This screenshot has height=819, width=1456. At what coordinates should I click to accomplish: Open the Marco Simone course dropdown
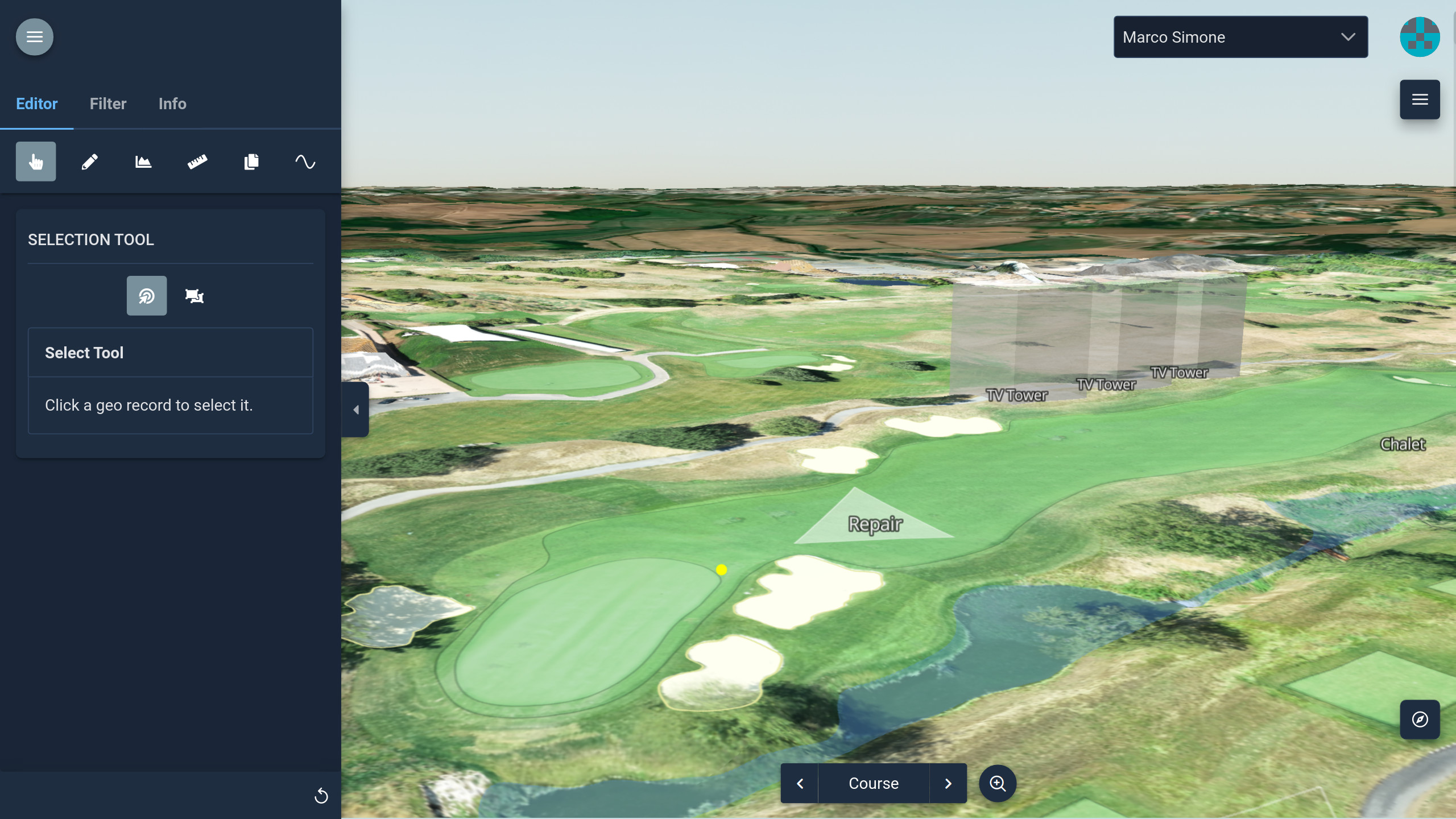tap(1240, 37)
